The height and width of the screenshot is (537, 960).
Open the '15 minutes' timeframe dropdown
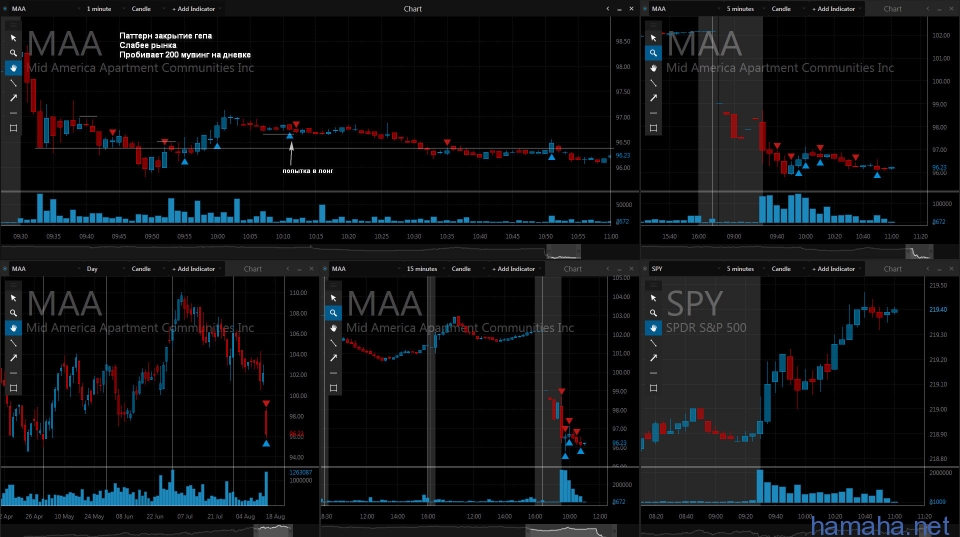[424, 269]
